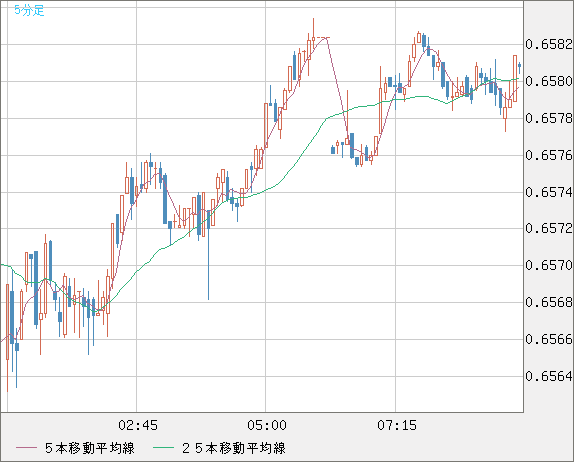Click the purple legend line for 5本移動平均線
The height and width of the screenshot is (462, 574).
[x=26, y=448]
